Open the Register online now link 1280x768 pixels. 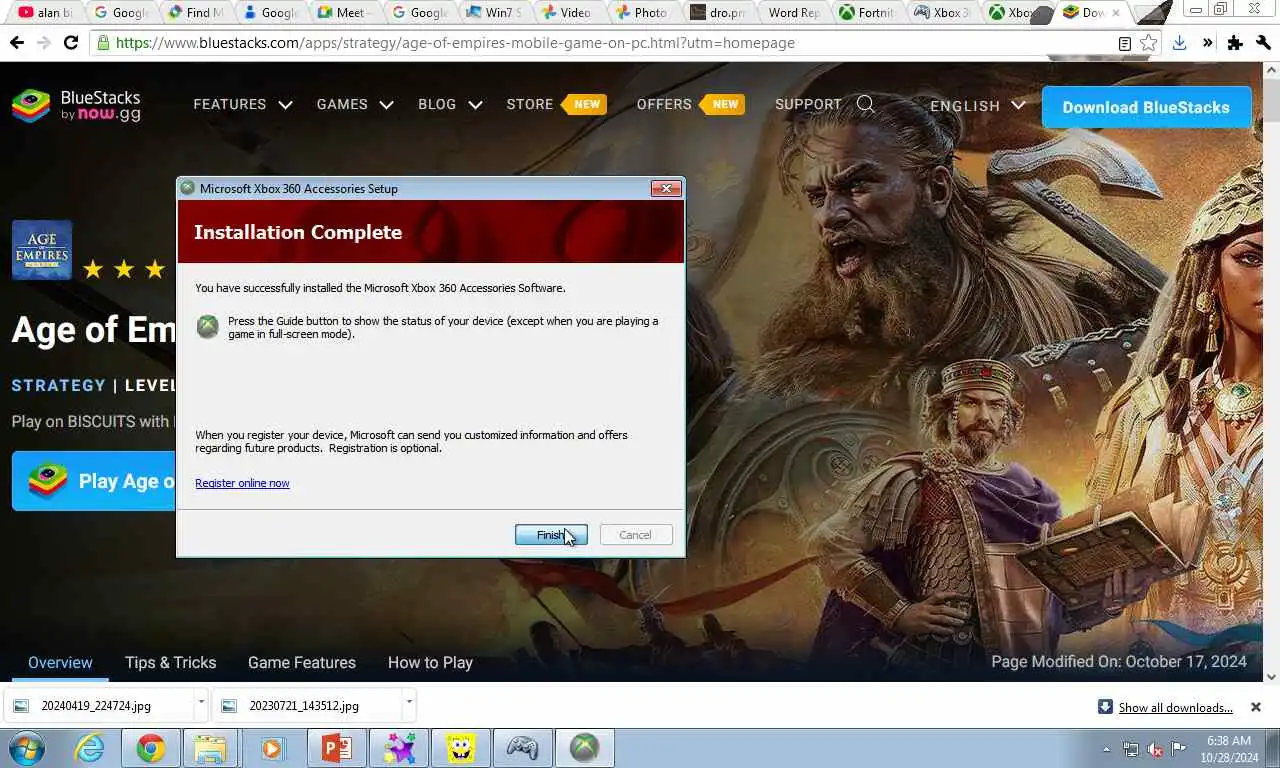[242, 483]
